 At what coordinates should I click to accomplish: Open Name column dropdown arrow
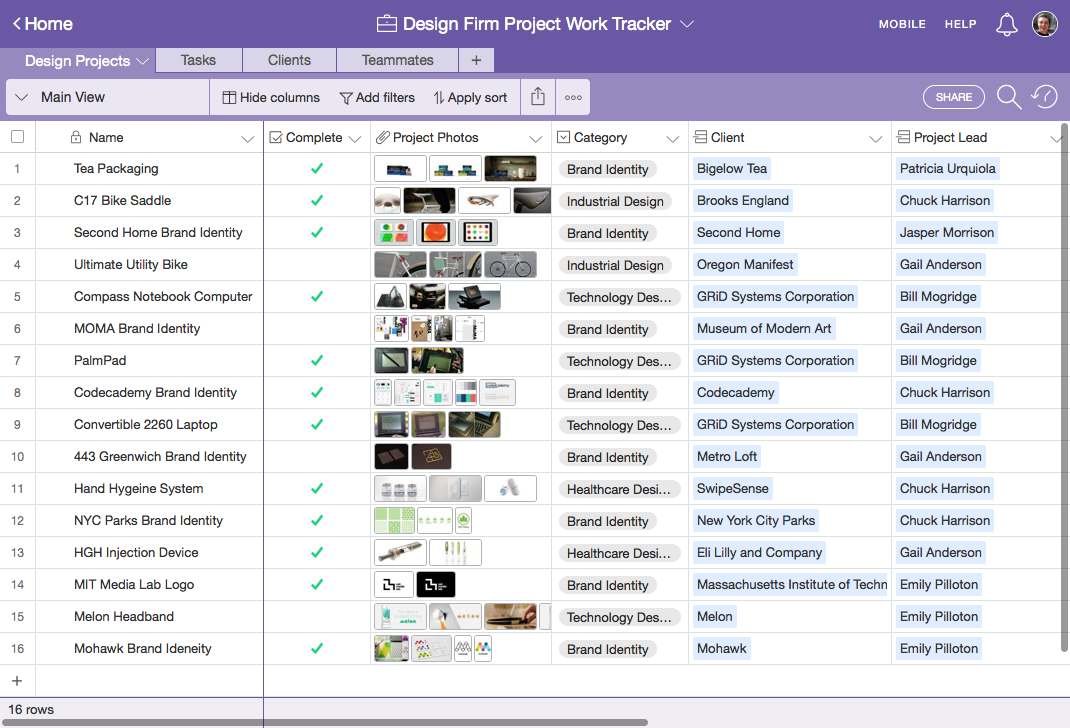click(x=247, y=139)
